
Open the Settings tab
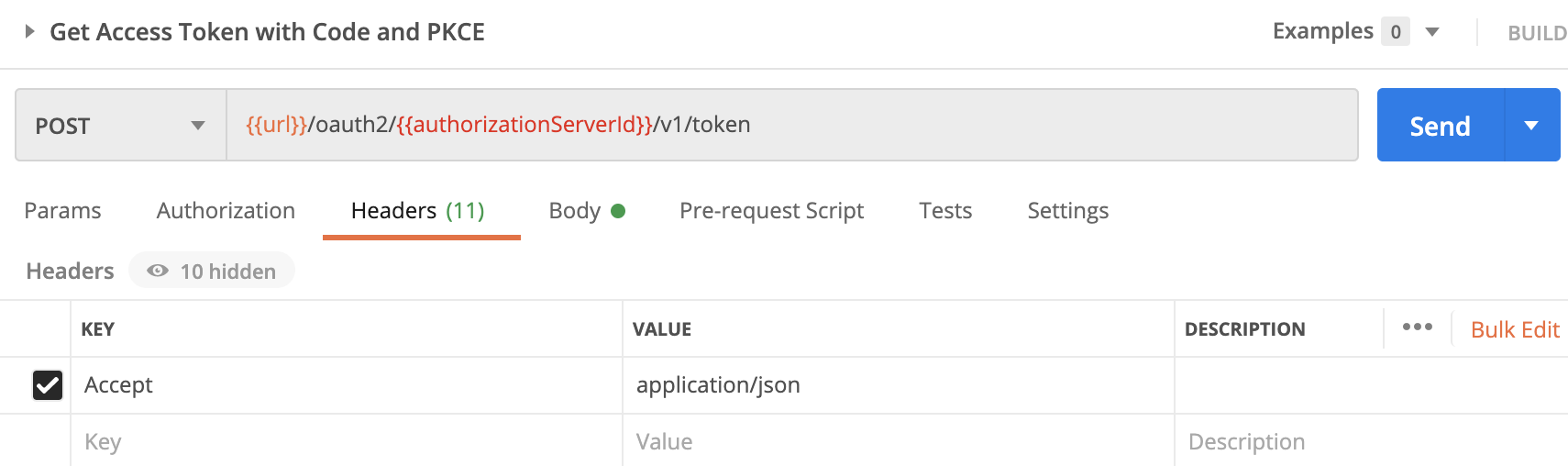(x=1067, y=211)
